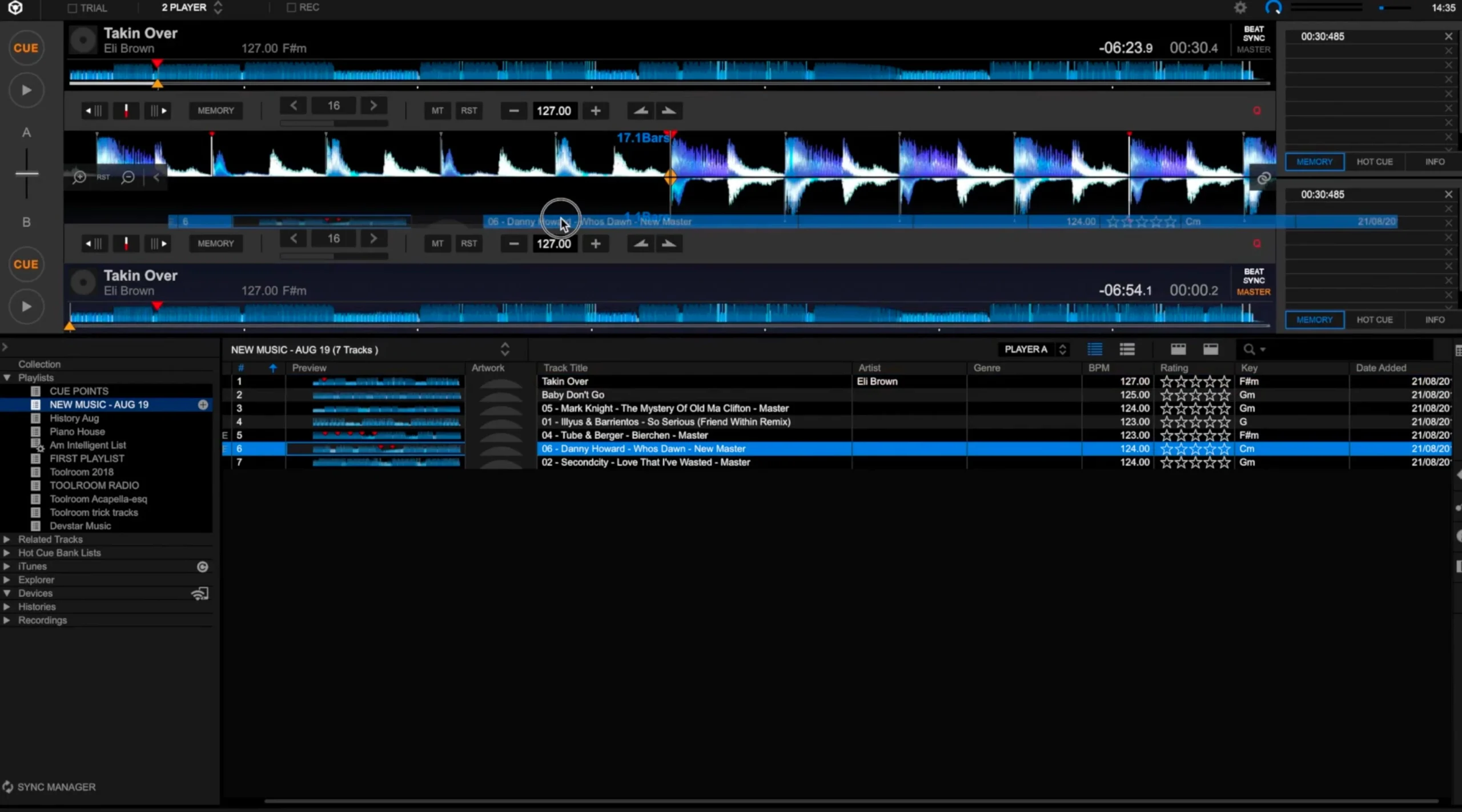Open the PLAYER A selector dropdown
Image resolution: width=1462 pixels, height=812 pixels.
[x=1034, y=349]
